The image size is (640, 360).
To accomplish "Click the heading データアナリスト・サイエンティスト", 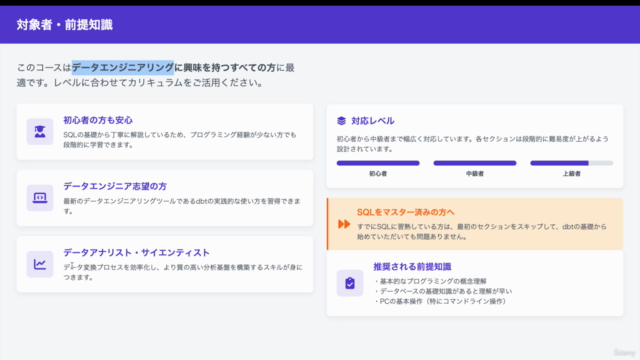I will point(136,253).
